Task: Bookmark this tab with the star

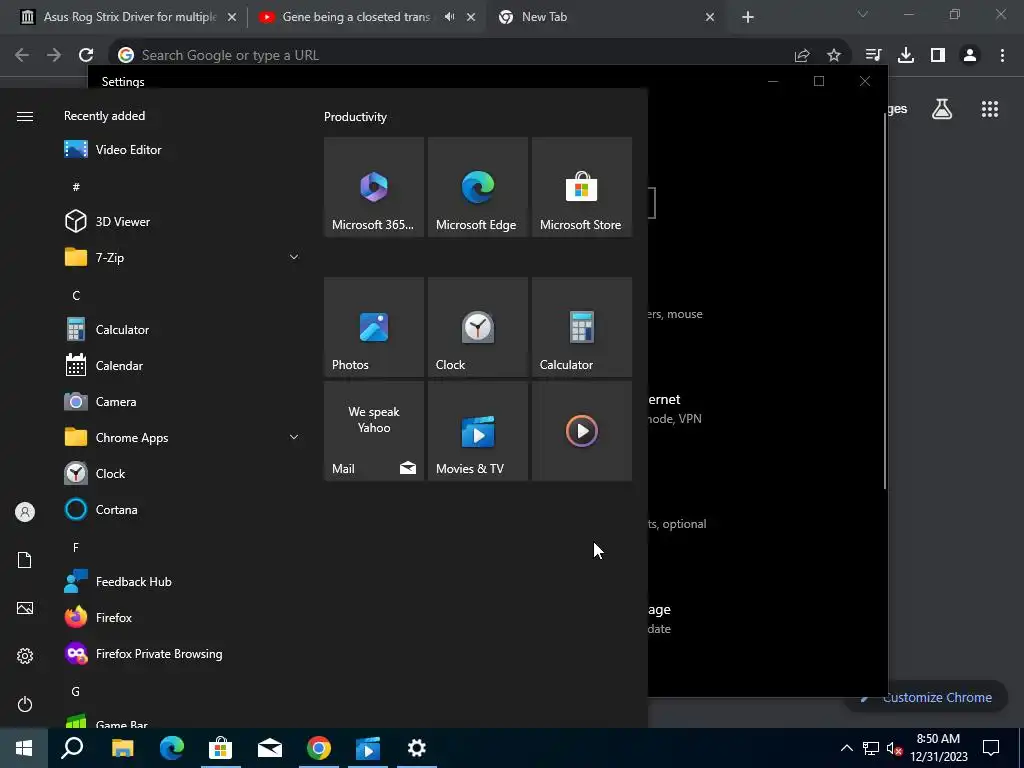Action: pos(834,56)
